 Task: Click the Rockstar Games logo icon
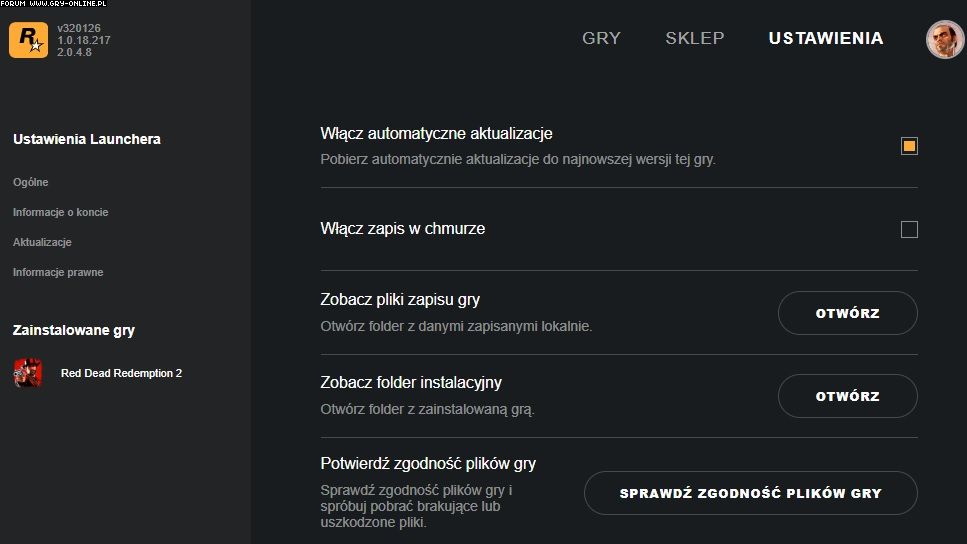point(28,40)
